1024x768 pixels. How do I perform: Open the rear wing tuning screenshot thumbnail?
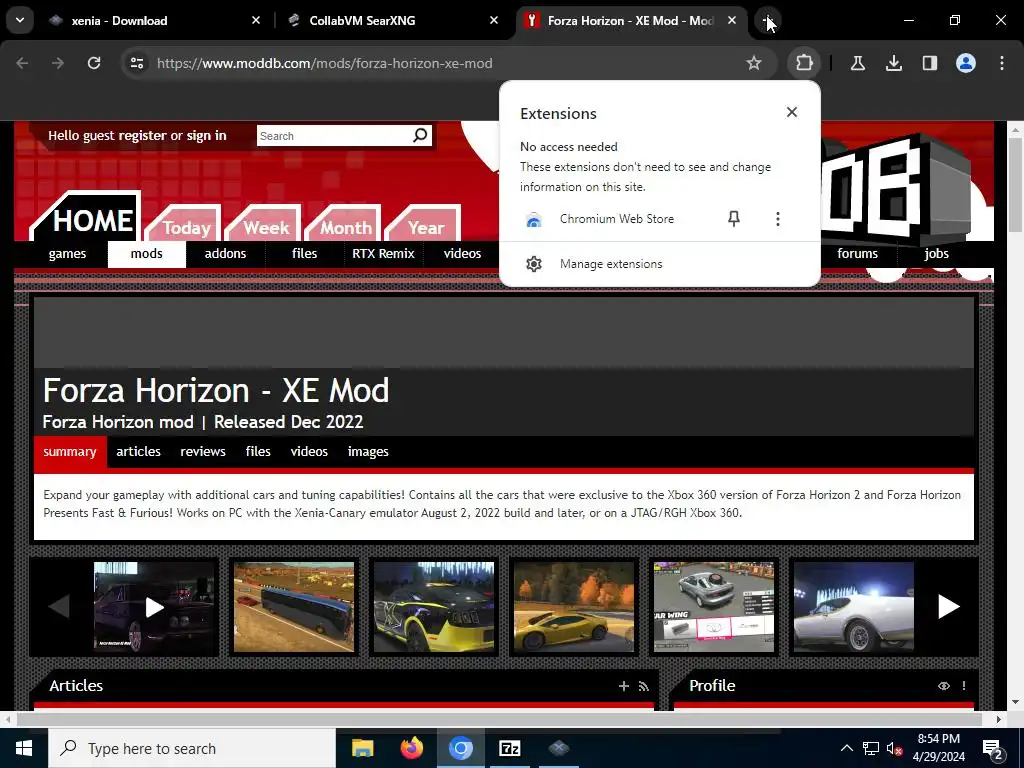tap(714, 607)
